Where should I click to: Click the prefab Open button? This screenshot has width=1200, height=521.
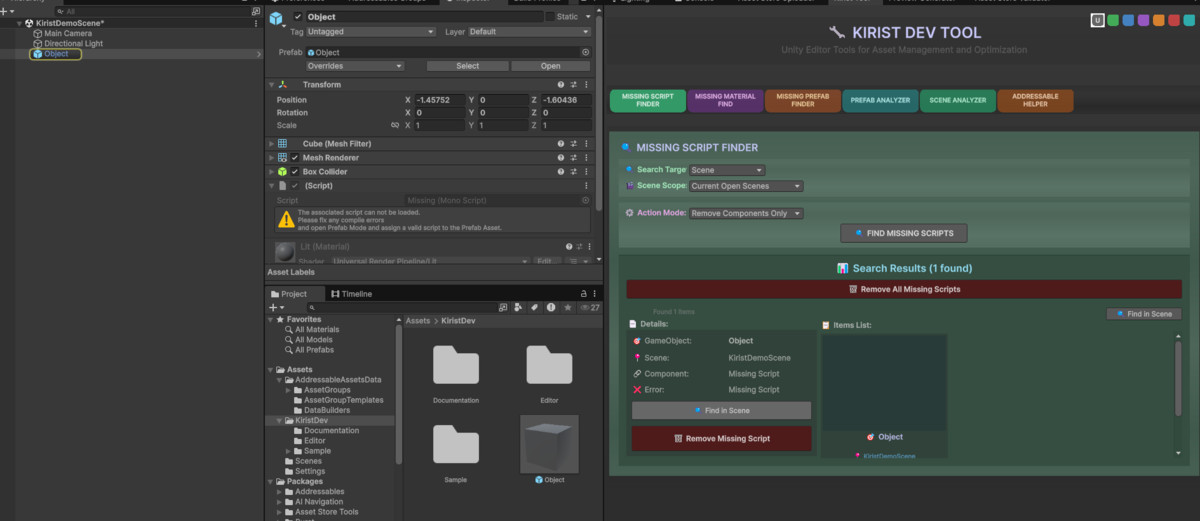(x=550, y=66)
